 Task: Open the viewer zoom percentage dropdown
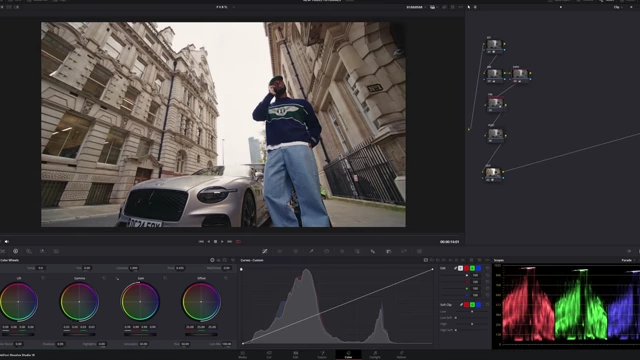(x=225, y=7)
